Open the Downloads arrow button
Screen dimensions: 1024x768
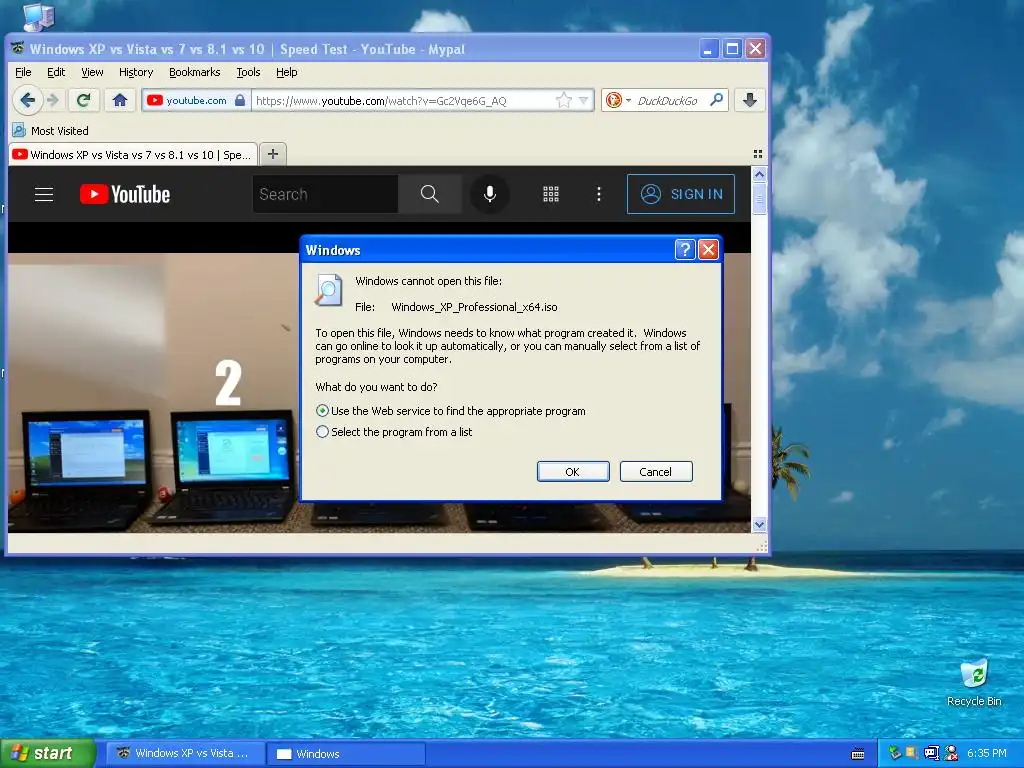[x=750, y=100]
